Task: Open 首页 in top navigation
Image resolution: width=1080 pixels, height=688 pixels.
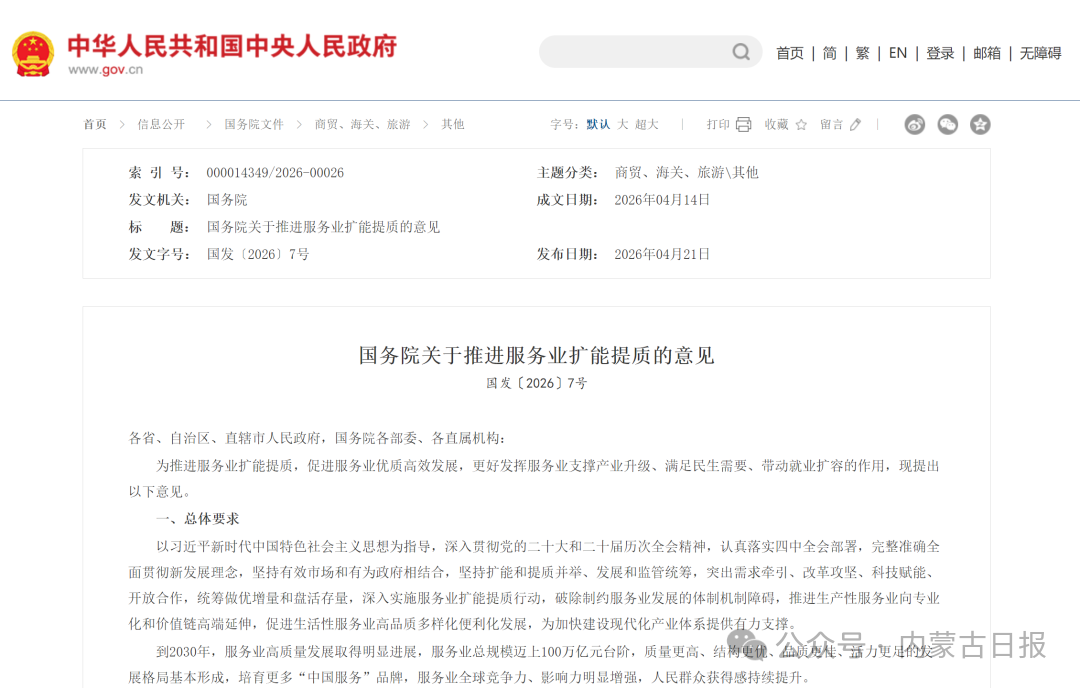Action: 789,53
